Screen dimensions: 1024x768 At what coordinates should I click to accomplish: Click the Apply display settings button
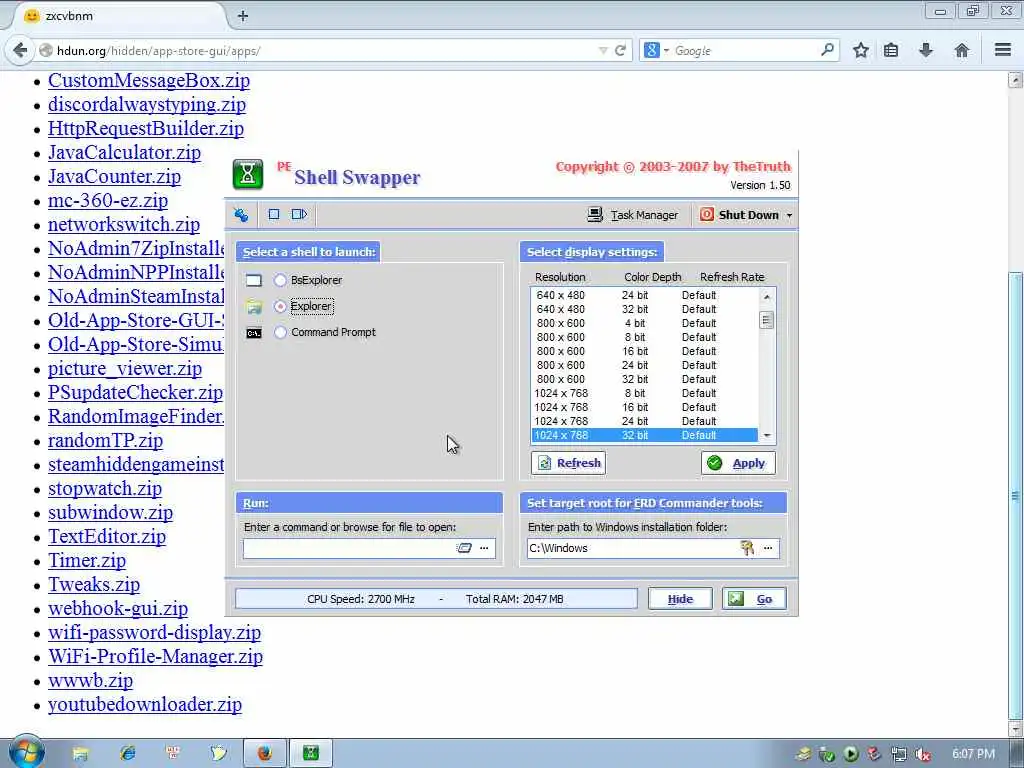(x=738, y=463)
